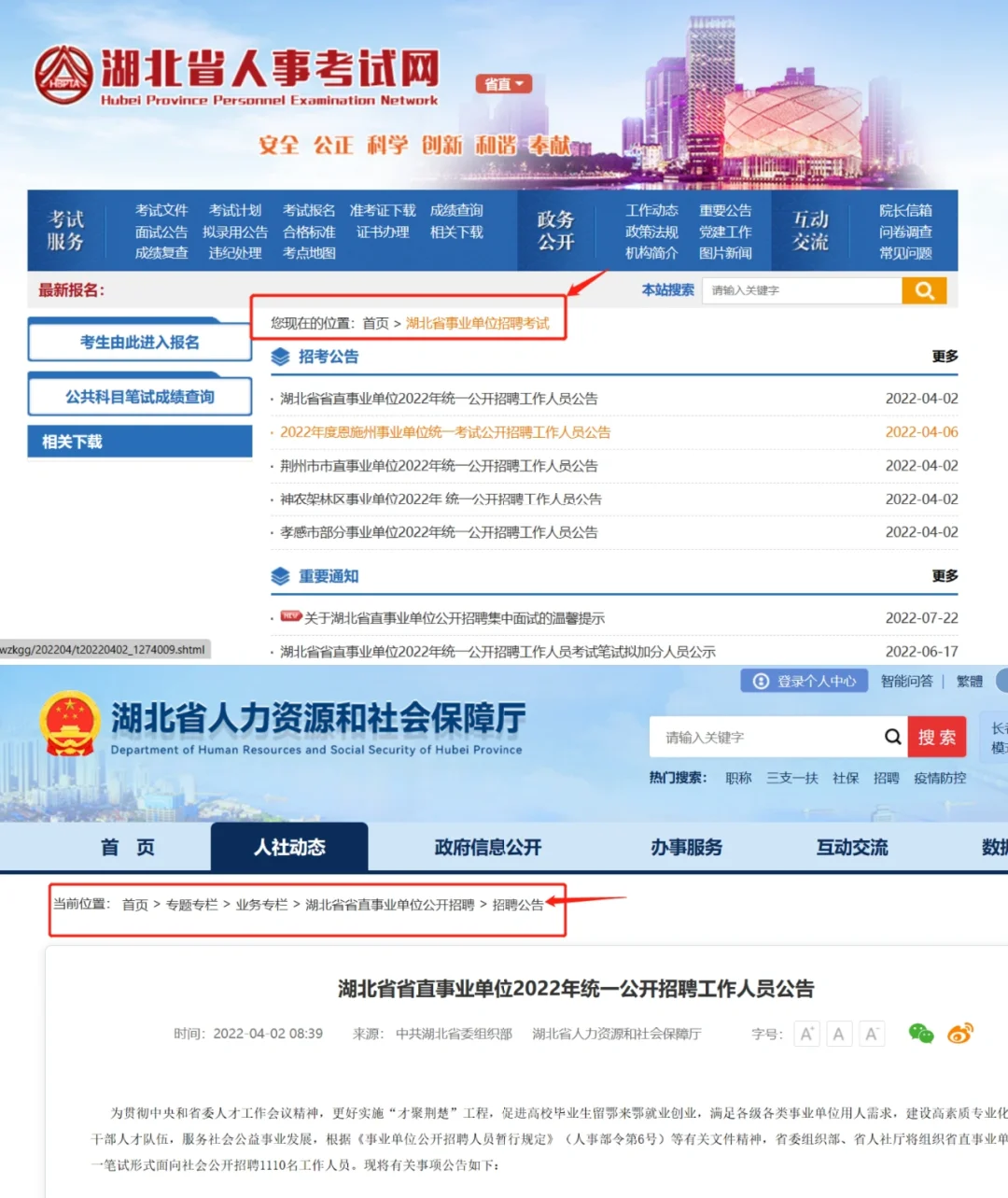The image size is (1008, 1198).
Task: Open 考点地图 link
Action: pos(309,253)
